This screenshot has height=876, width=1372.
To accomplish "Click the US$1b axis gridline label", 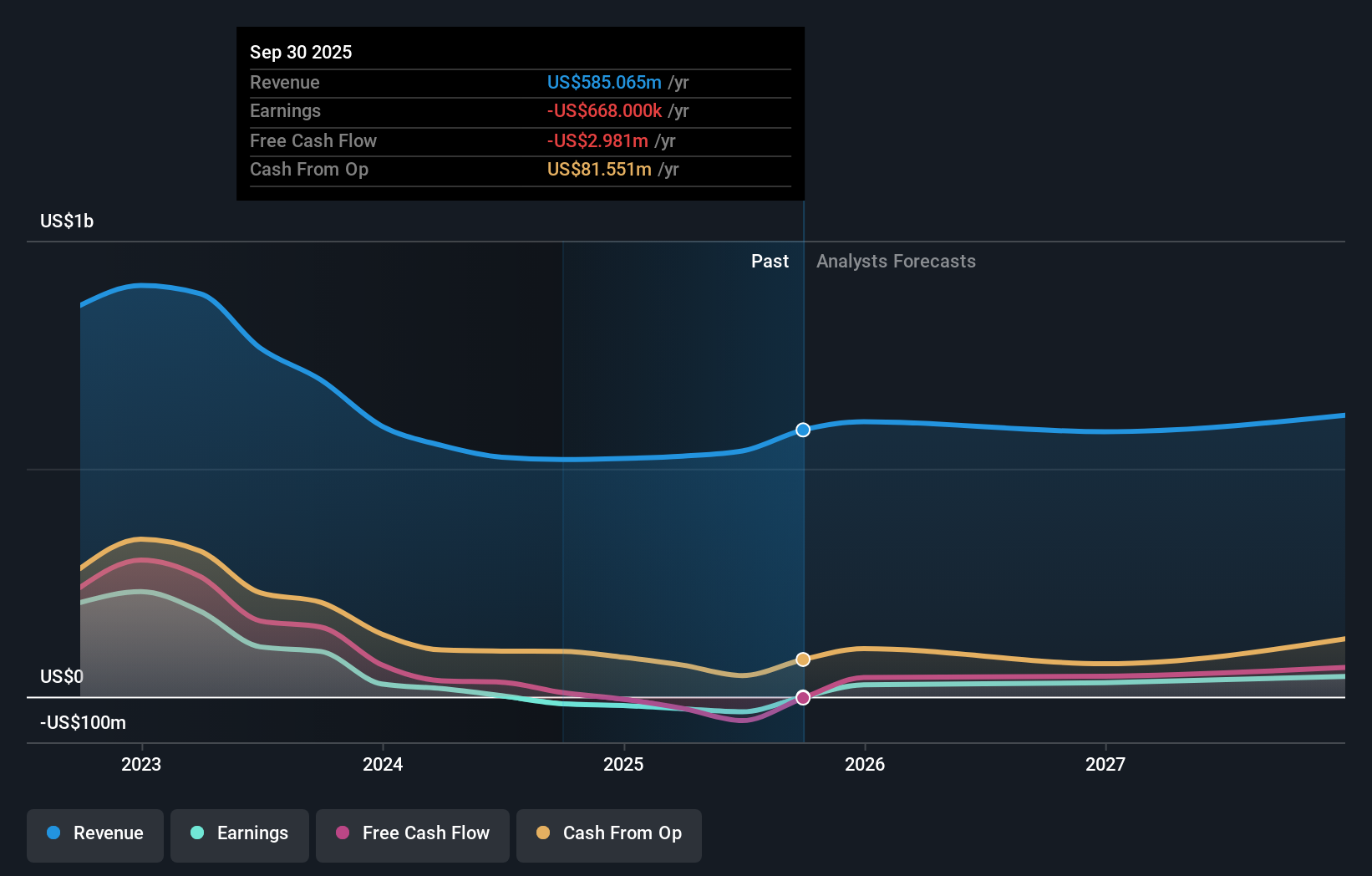I will coord(67,220).
